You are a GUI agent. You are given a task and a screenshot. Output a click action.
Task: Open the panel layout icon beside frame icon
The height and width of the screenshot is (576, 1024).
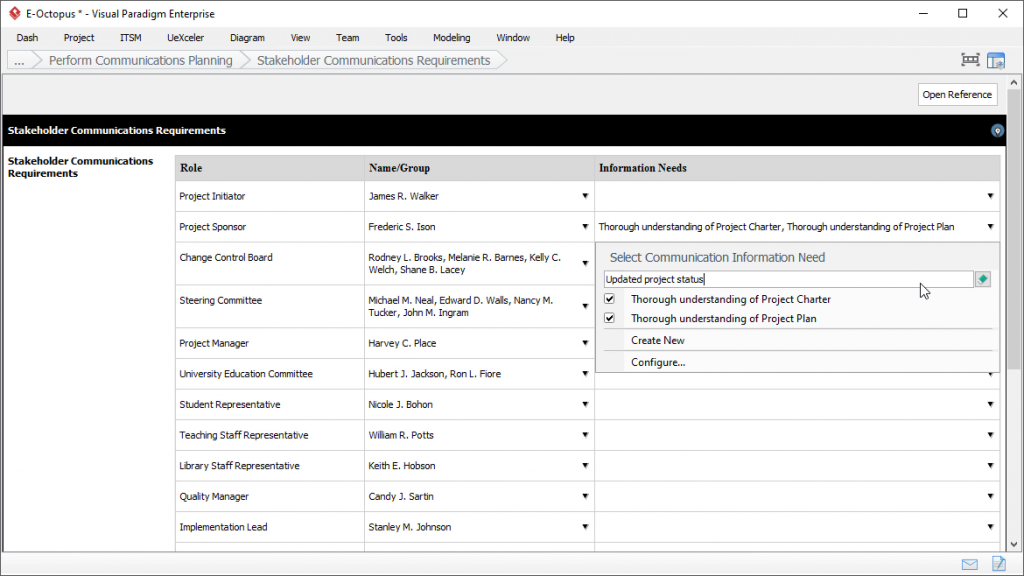tap(995, 60)
